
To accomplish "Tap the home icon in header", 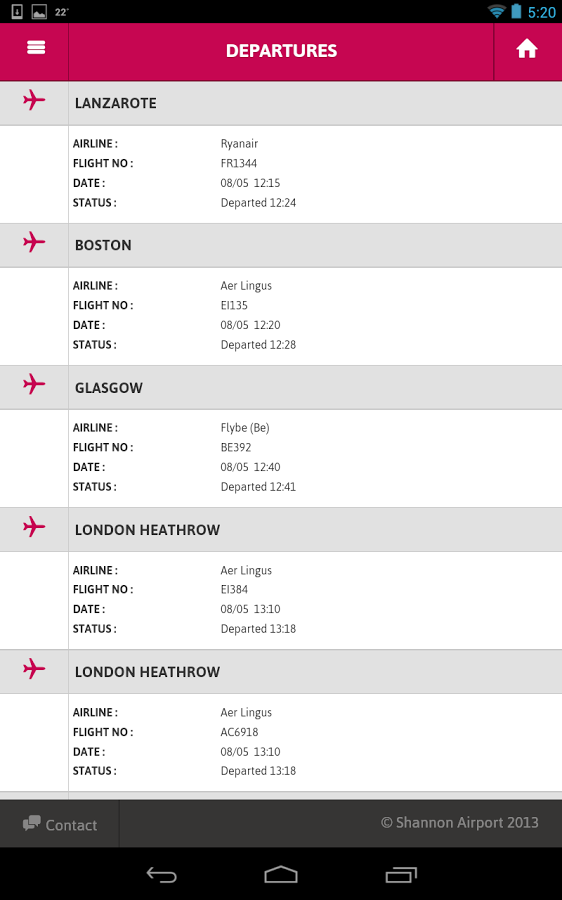I will point(526,49).
